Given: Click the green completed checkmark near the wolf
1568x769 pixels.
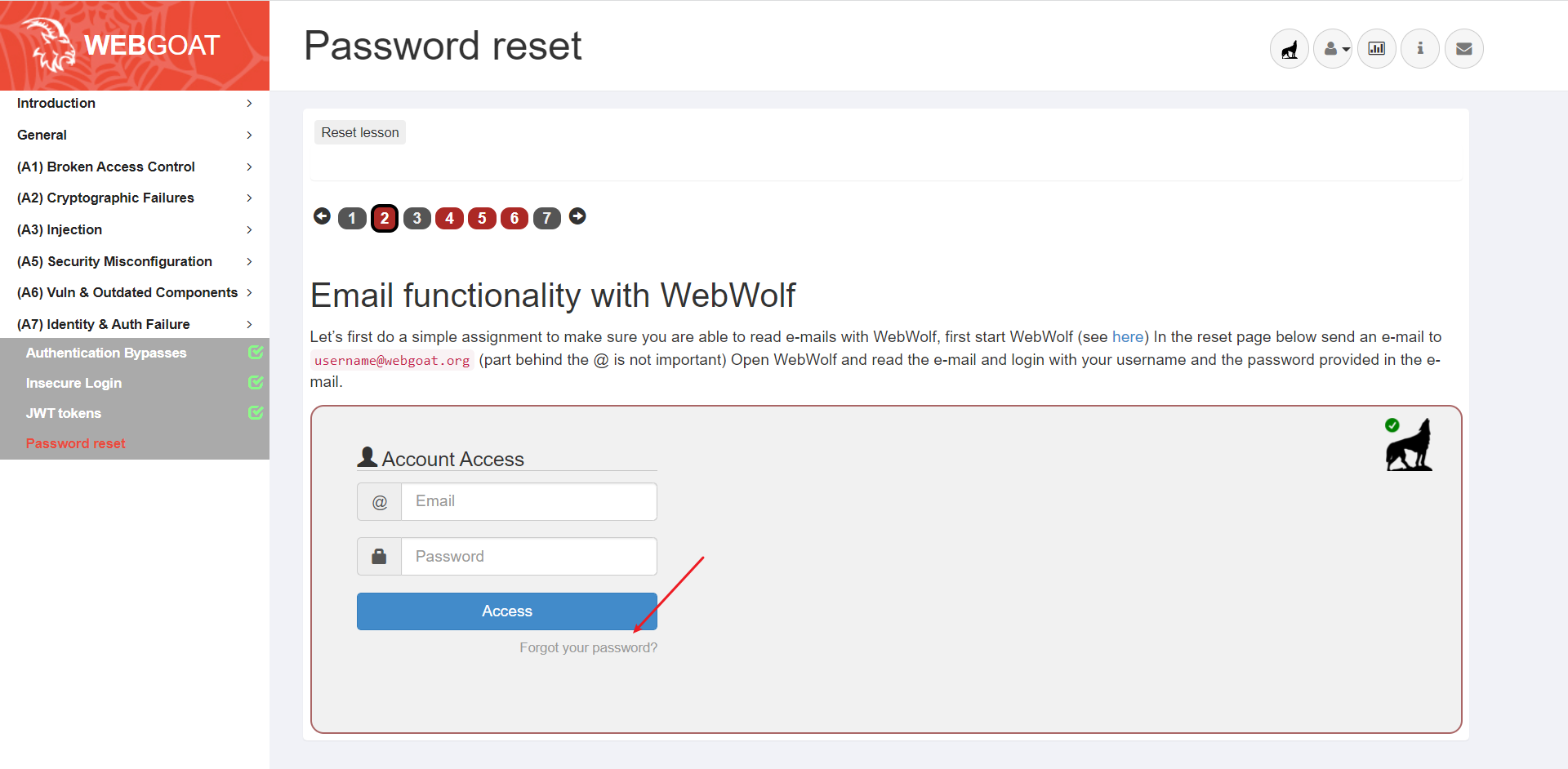Looking at the screenshot, I should click(x=1392, y=425).
